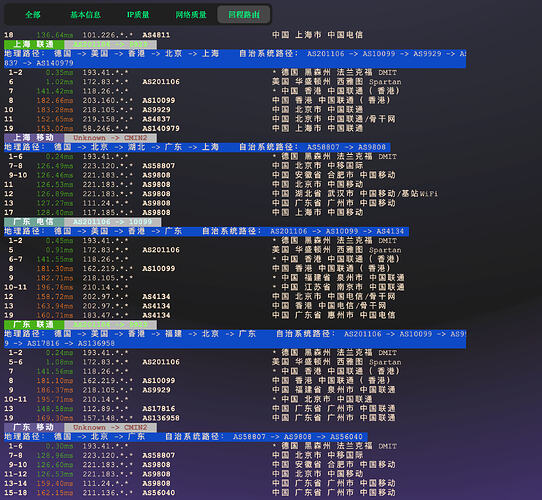The image size is (542, 500).
Task: Click latency value 158.72ms
Action: pos(55,296)
